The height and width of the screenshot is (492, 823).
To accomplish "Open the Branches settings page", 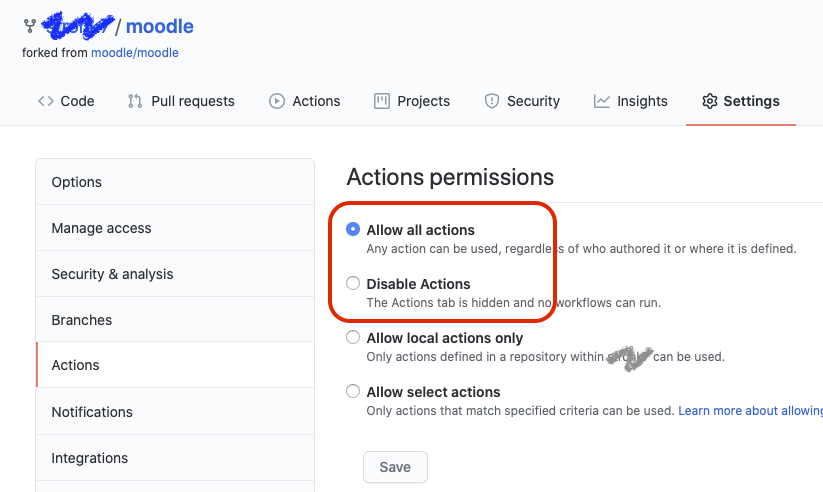I will click(x=81, y=320).
